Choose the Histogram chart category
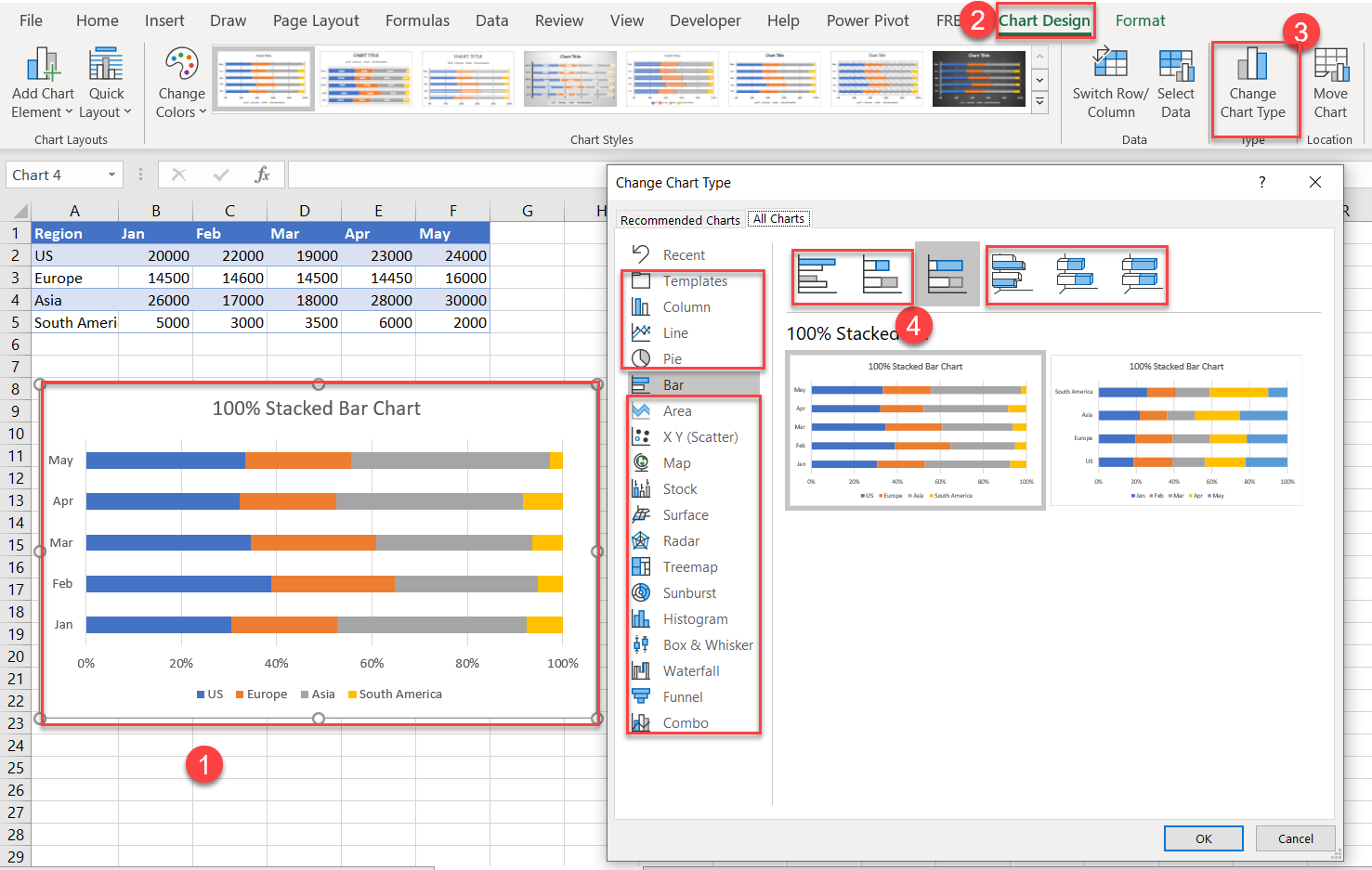This screenshot has width=1372, height=870. [694, 618]
